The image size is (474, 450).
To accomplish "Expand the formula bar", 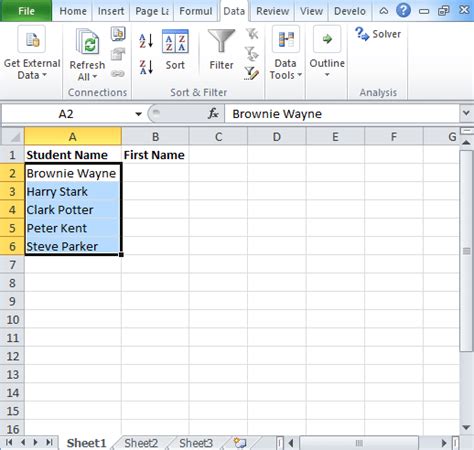I will [466, 113].
